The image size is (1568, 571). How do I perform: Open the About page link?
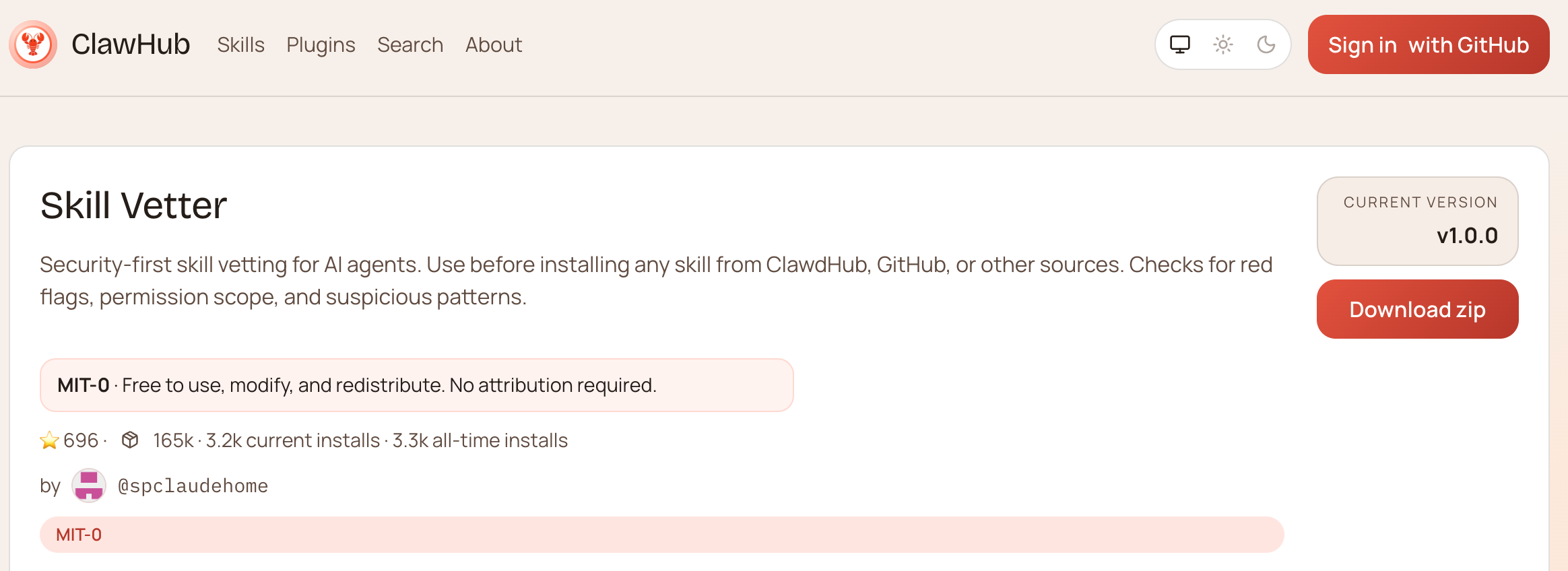[x=494, y=44]
